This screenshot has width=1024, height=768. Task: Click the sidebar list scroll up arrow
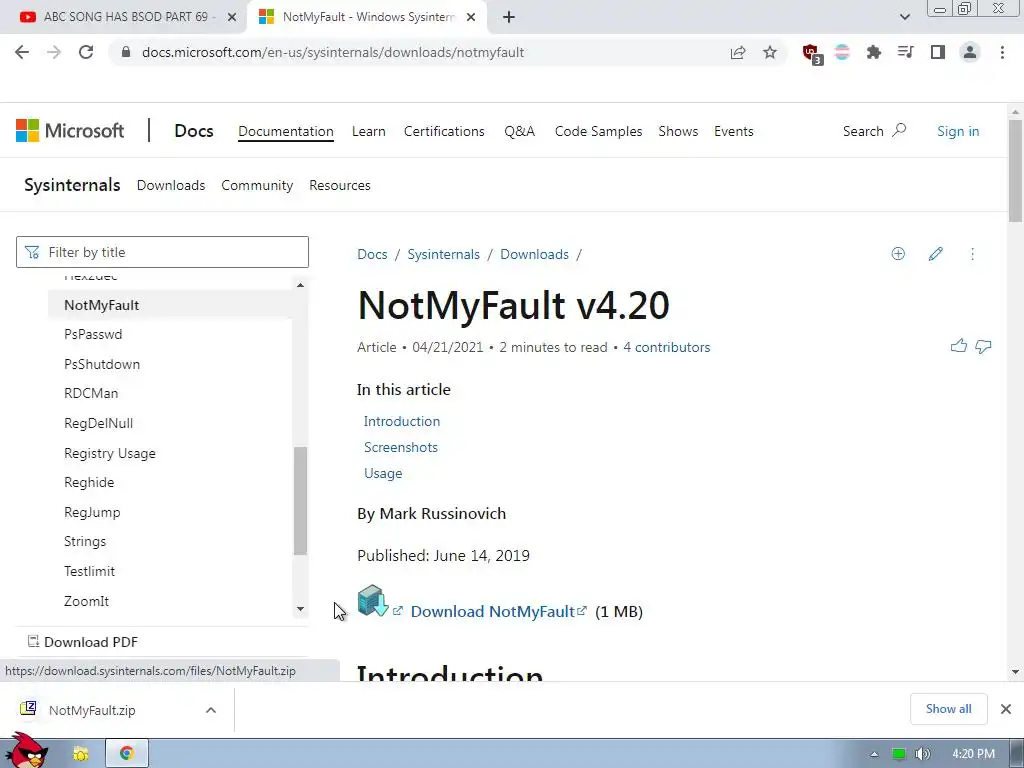click(300, 285)
